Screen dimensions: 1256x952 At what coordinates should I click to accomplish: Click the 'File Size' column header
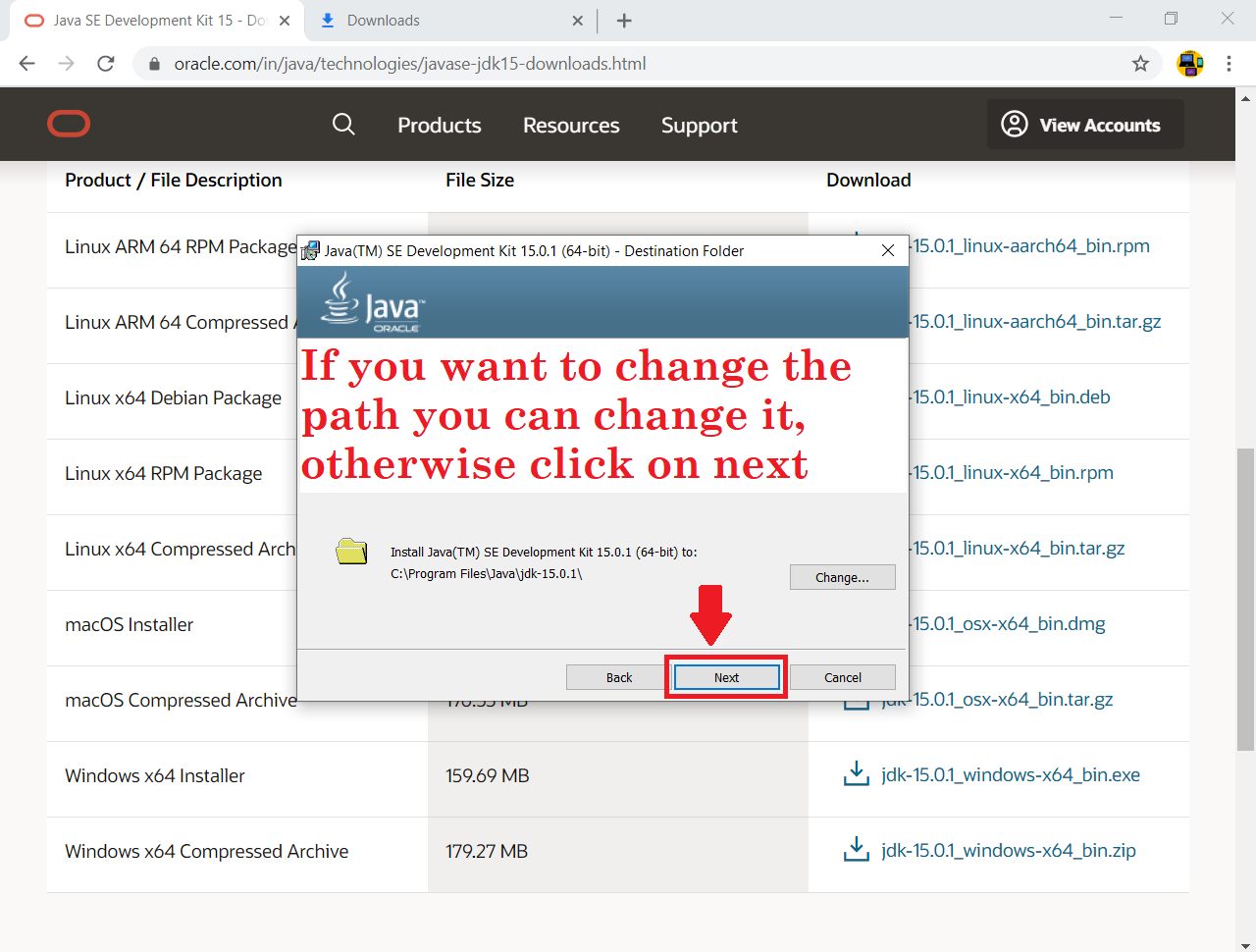coord(480,180)
